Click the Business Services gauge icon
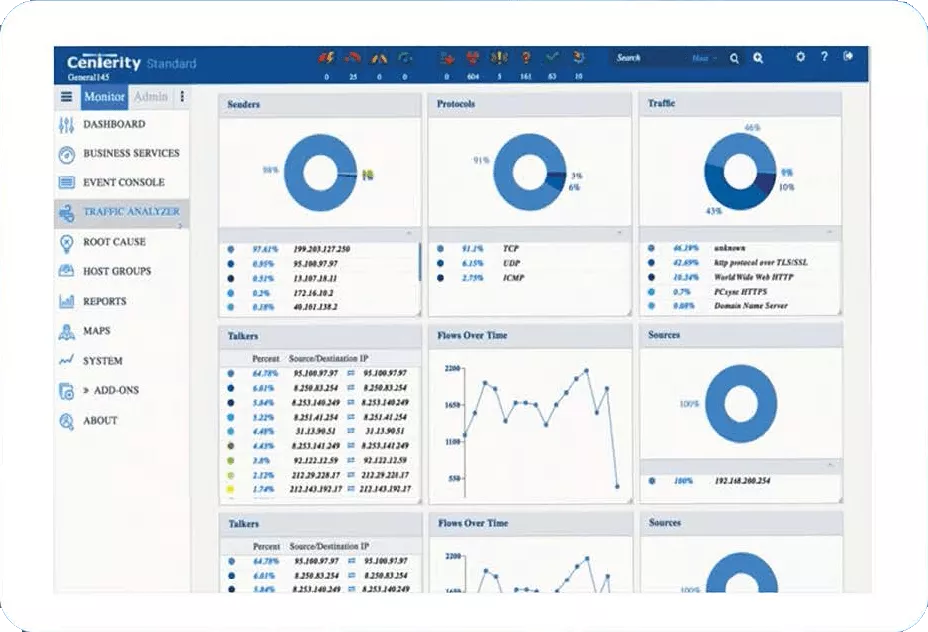 (x=67, y=154)
